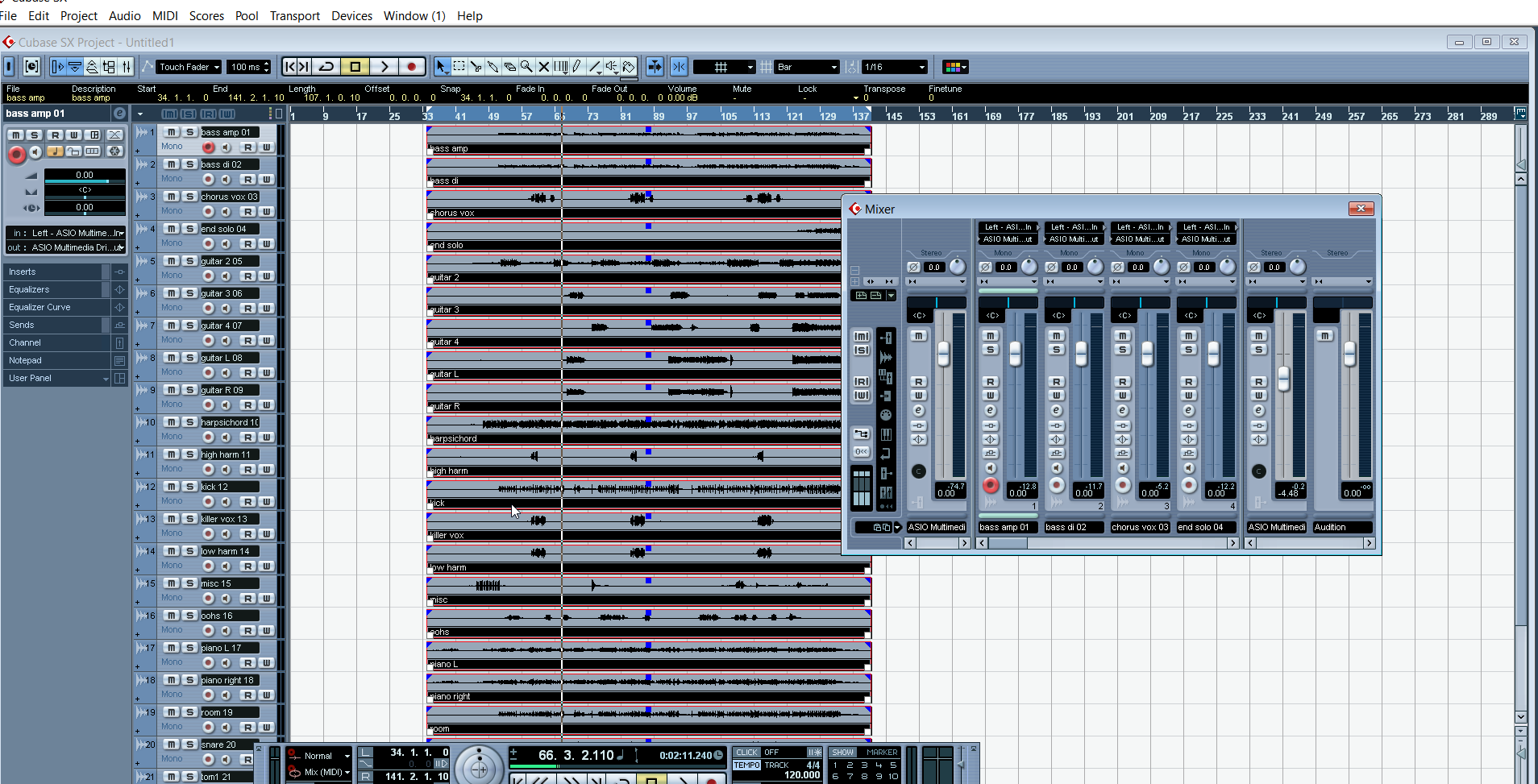Mute chorus vox 03 channel in Mixer
This screenshot has width=1538, height=784.
[x=1122, y=335]
